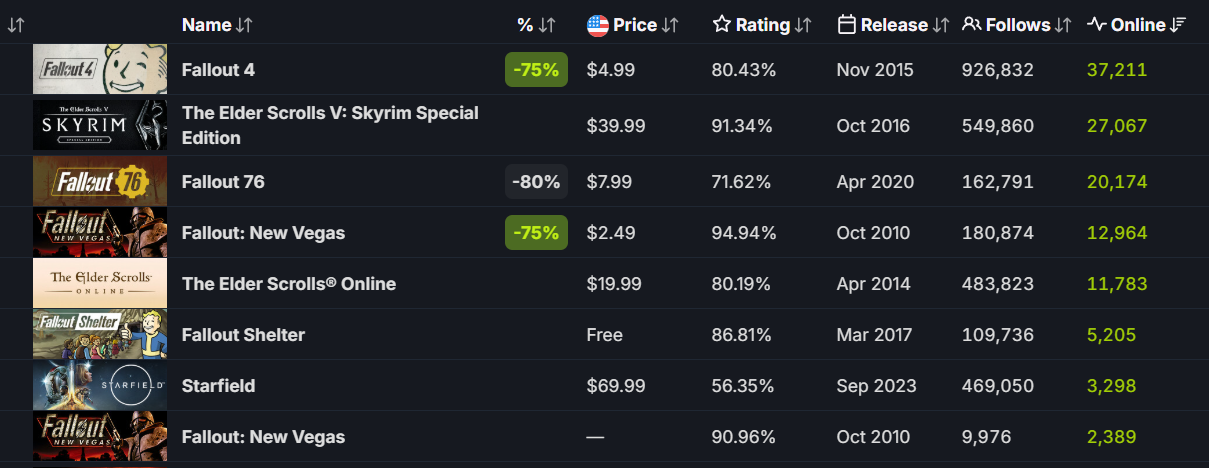Click the pulse icon beside Online

(1097, 25)
